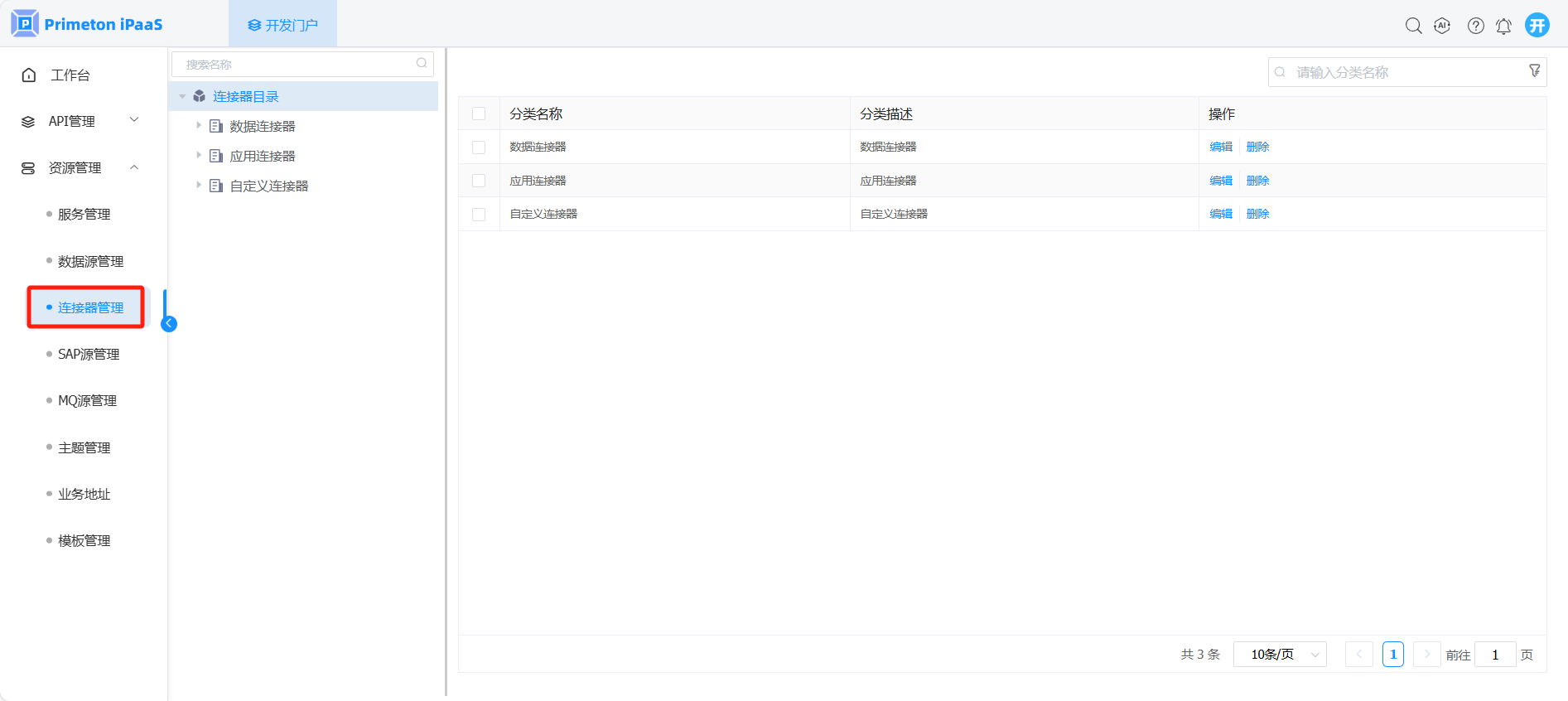Click the filter funnel icon in category search
This screenshot has height=701, width=1568.
1535,71
